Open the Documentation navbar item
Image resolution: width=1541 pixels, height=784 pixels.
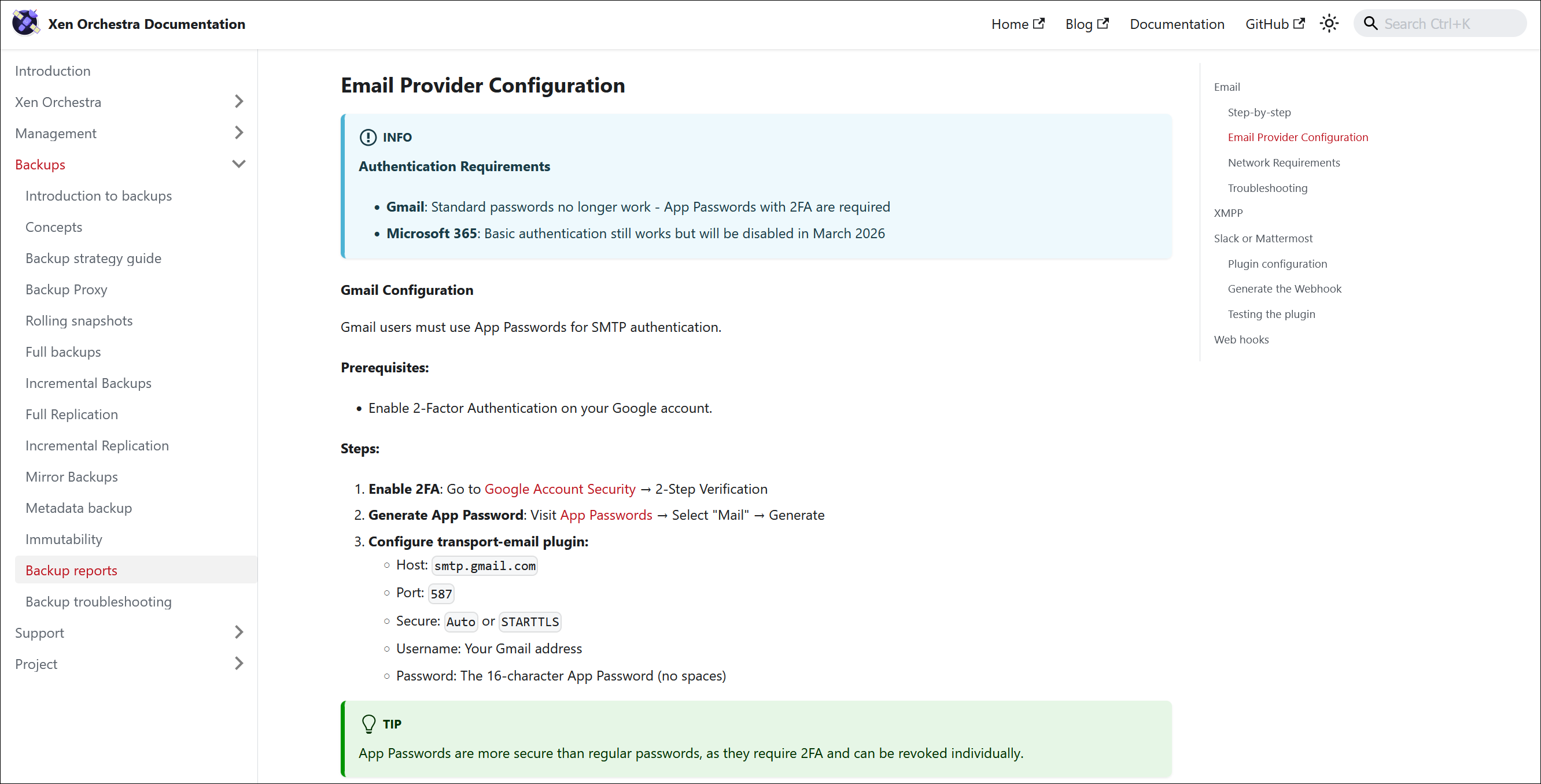click(1177, 24)
